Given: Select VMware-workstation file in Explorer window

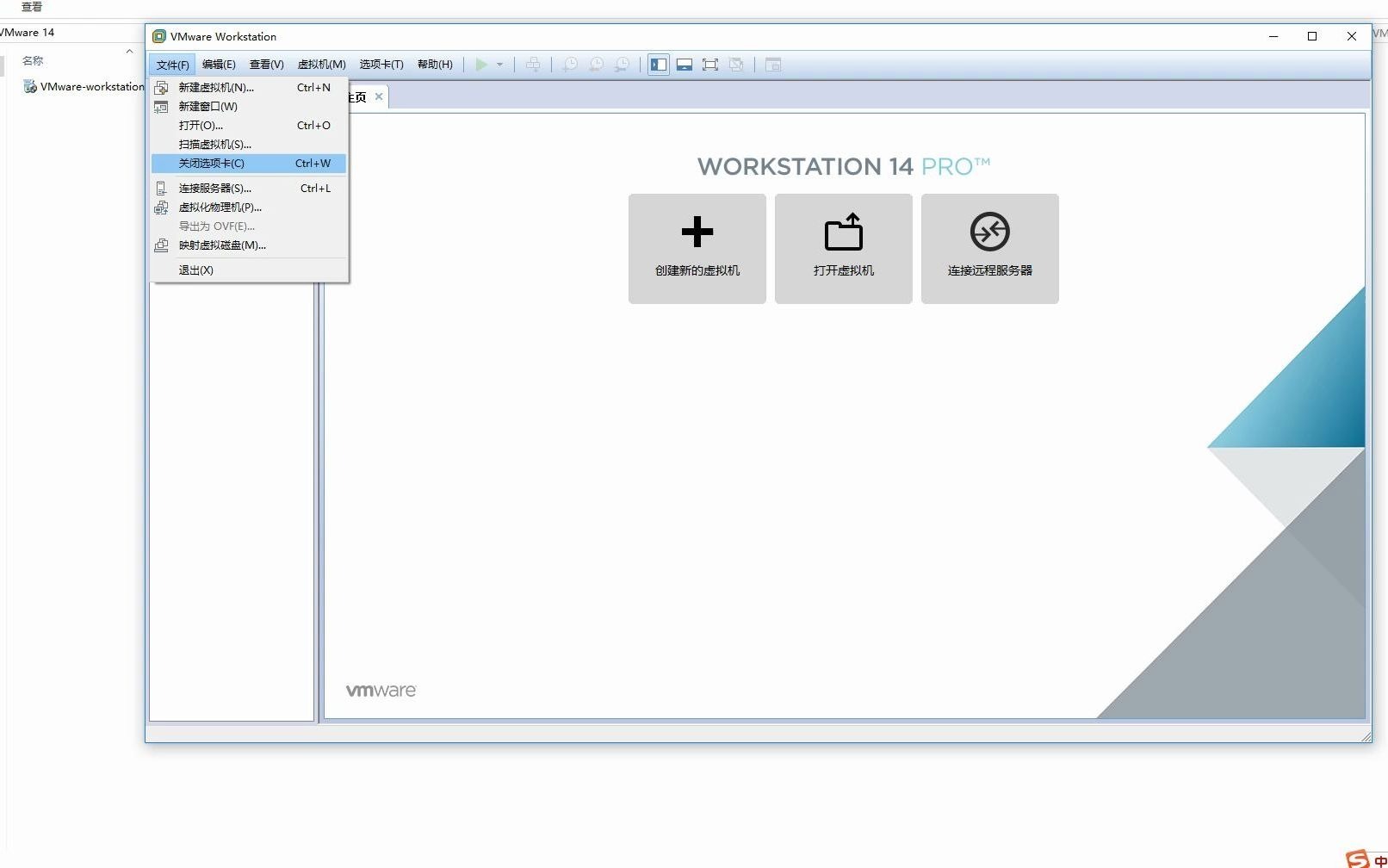Looking at the screenshot, I should tap(84, 86).
